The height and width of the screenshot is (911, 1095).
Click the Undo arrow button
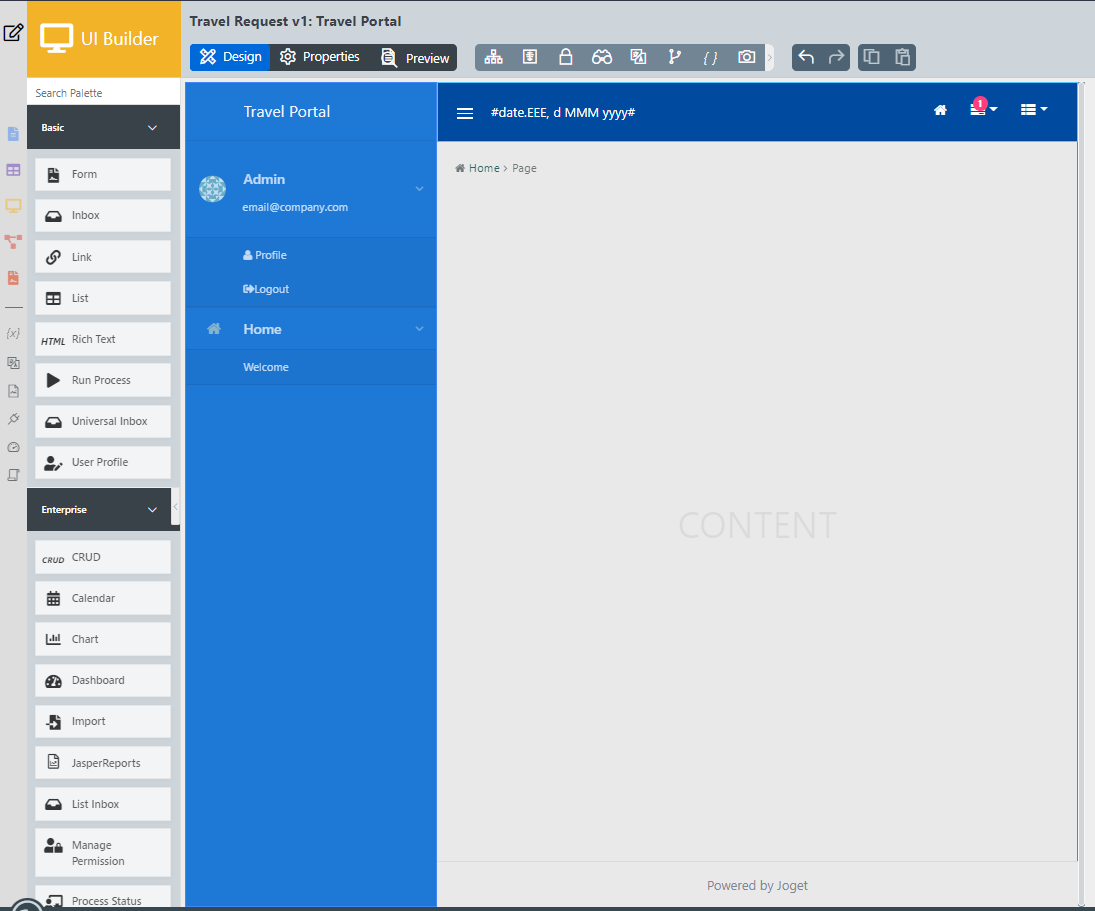tap(807, 57)
